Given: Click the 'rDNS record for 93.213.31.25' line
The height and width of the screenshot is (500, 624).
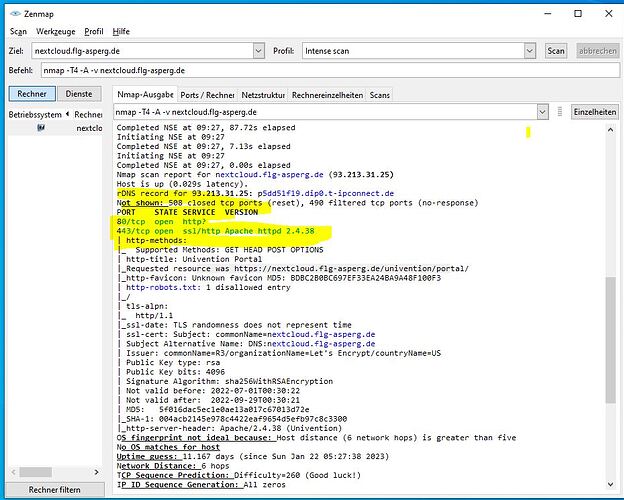Looking at the screenshot, I should coord(255,193).
